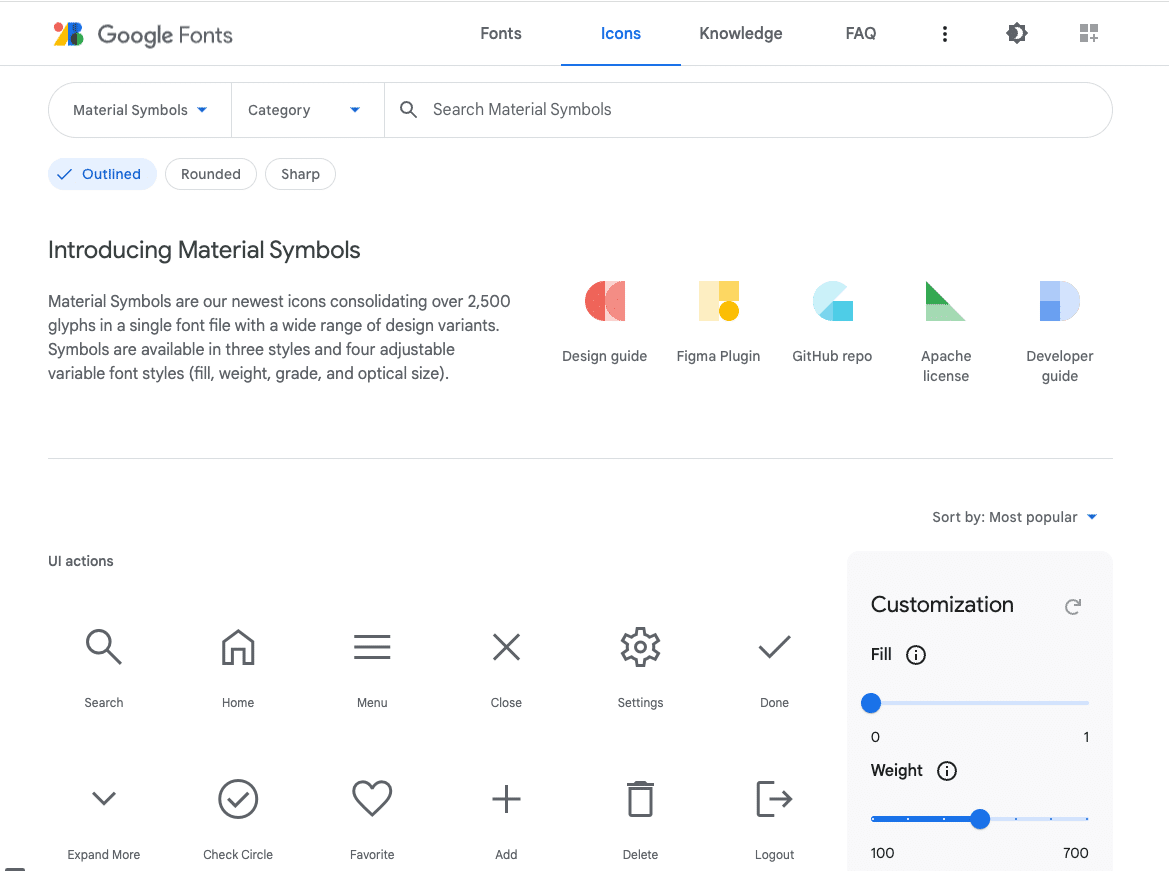Open the FAQ tab
The height and width of the screenshot is (871, 1169).
861,34
